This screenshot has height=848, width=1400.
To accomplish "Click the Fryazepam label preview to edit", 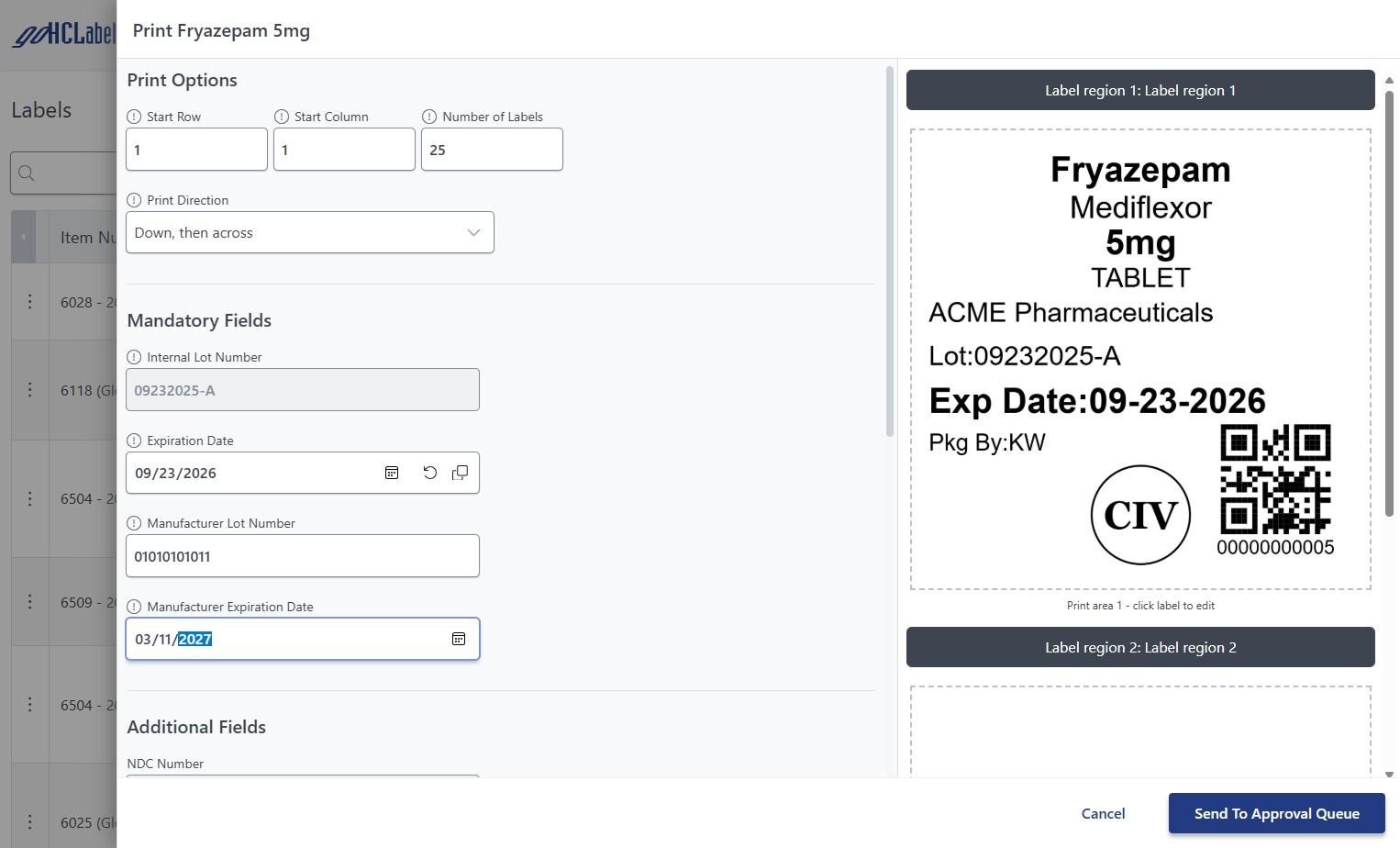I will [x=1139, y=359].
